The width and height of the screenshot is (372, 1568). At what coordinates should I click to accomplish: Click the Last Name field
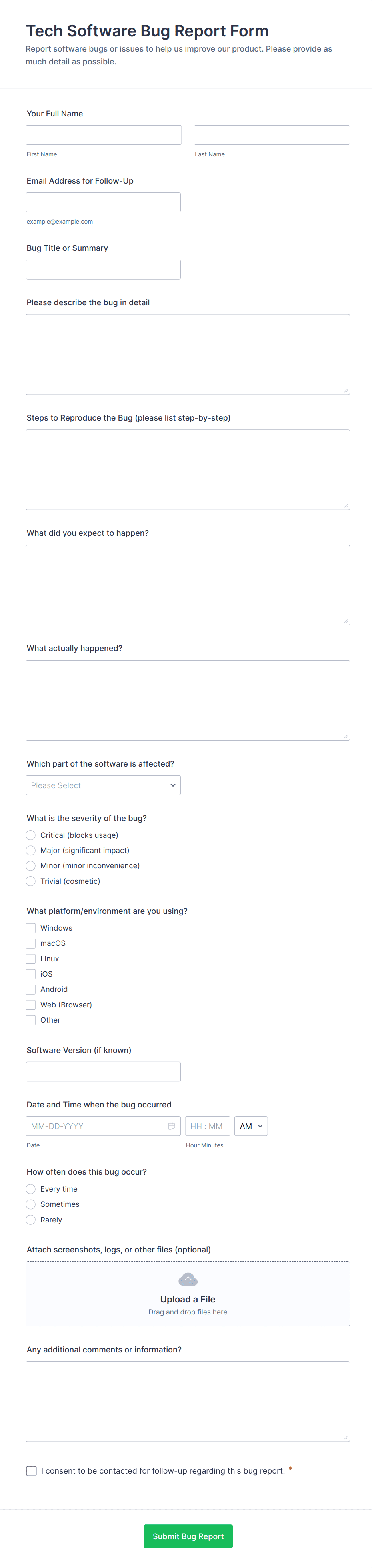pyautogui.click(x=272, y=135)
